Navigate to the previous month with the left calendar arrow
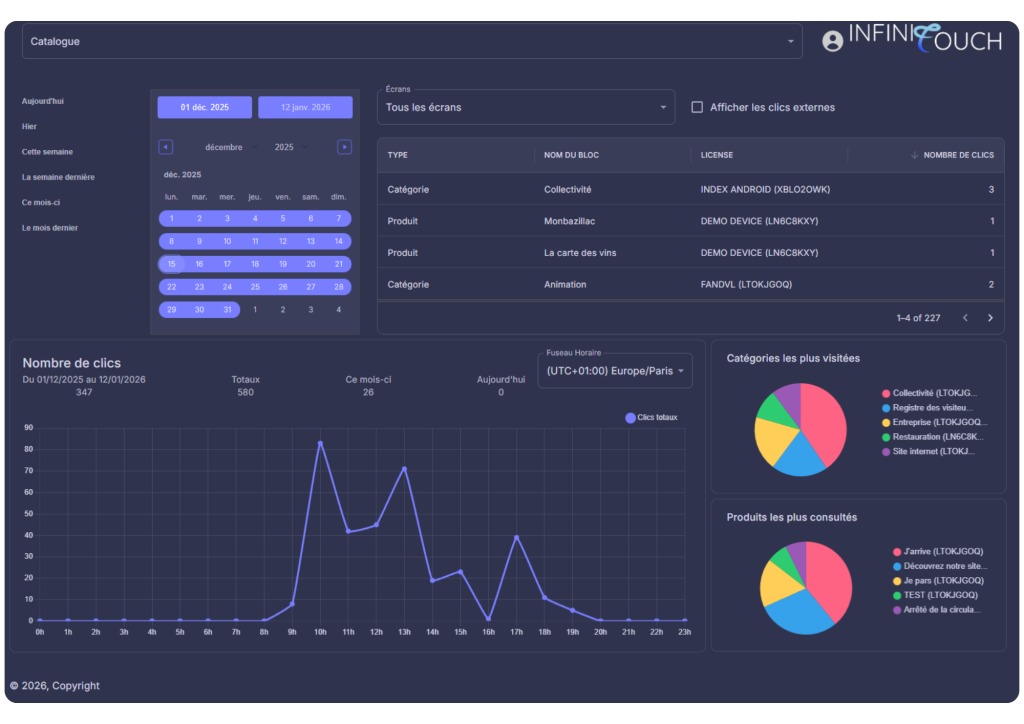Screen dimensions: 1024x724 click(165, 146)
